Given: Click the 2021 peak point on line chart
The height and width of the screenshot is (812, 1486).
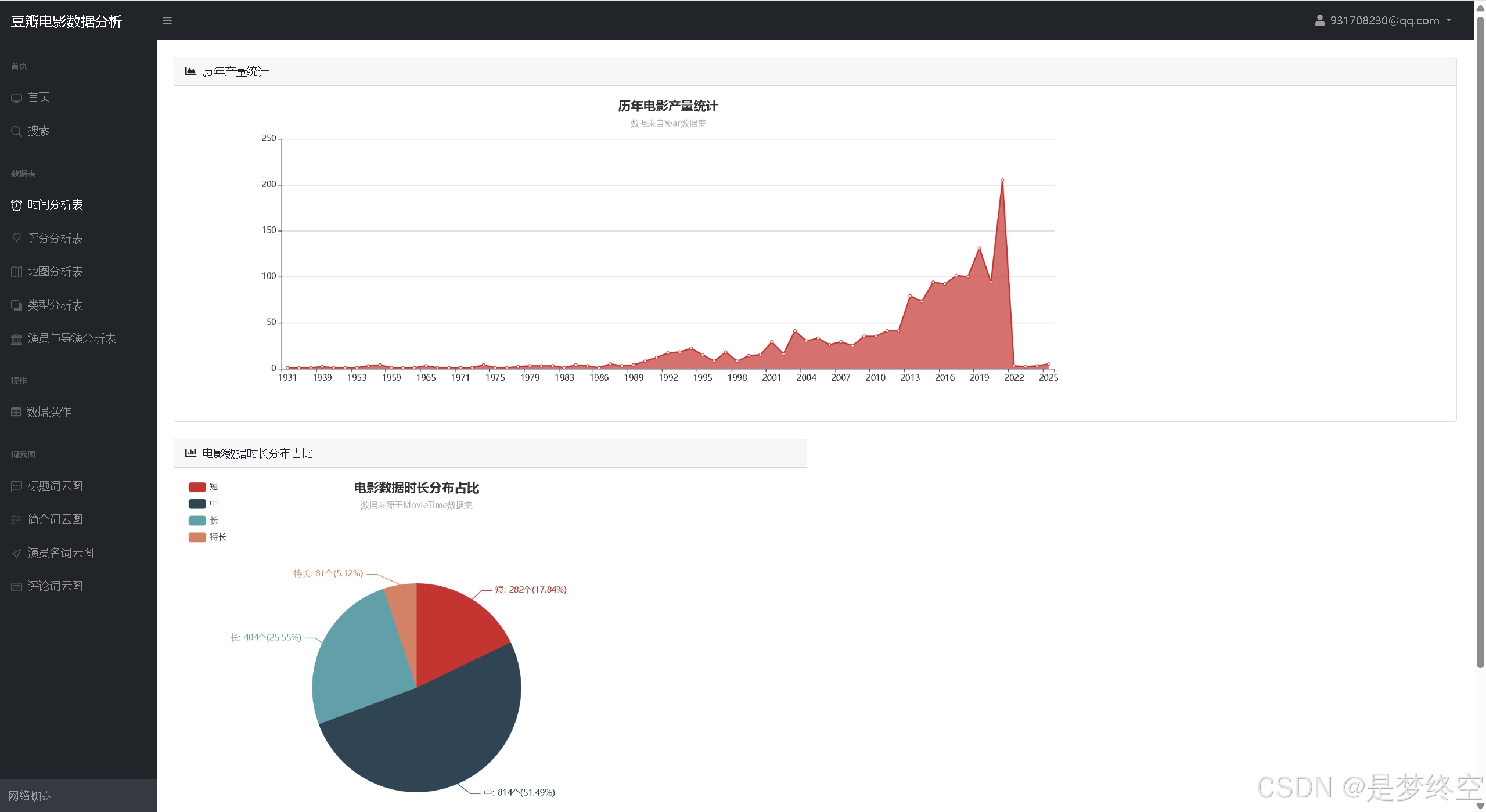Looking at the screenshot, I should click(x=1002, y=181).
